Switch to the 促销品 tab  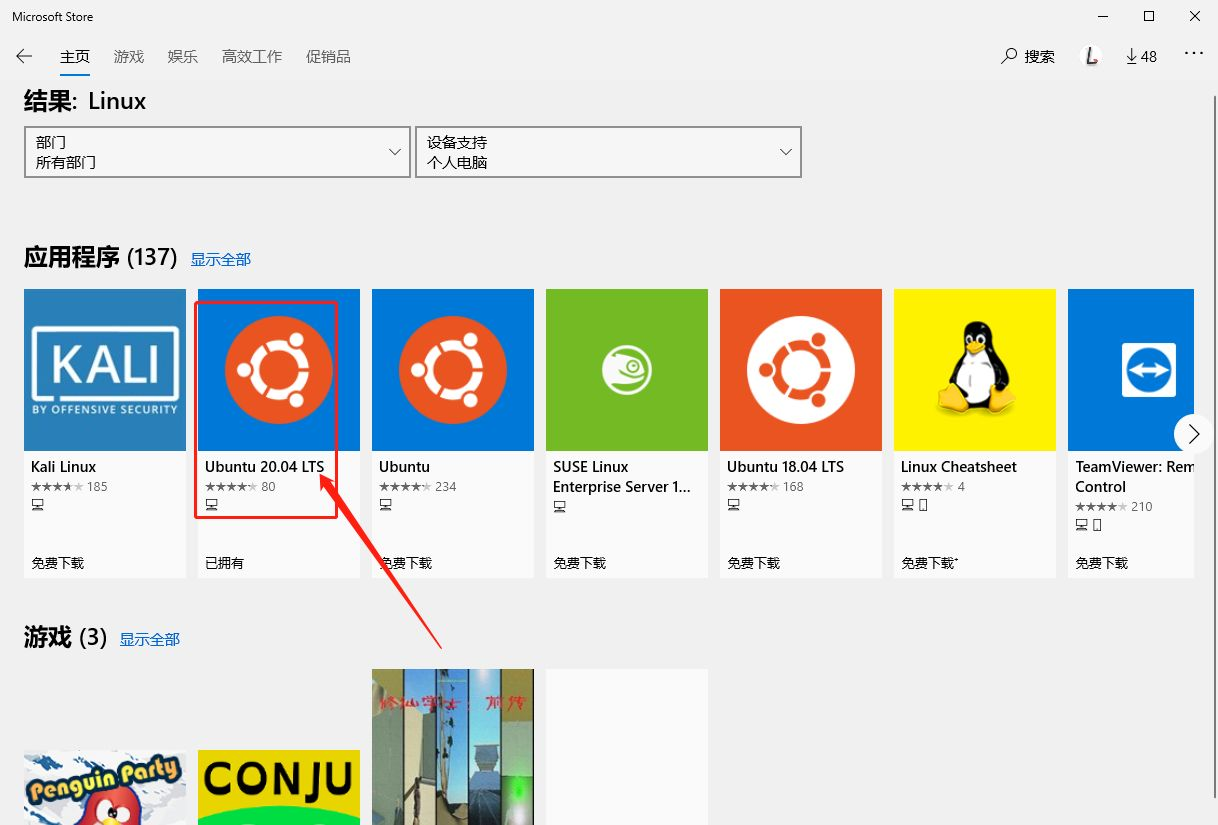[x=328, y=57]
